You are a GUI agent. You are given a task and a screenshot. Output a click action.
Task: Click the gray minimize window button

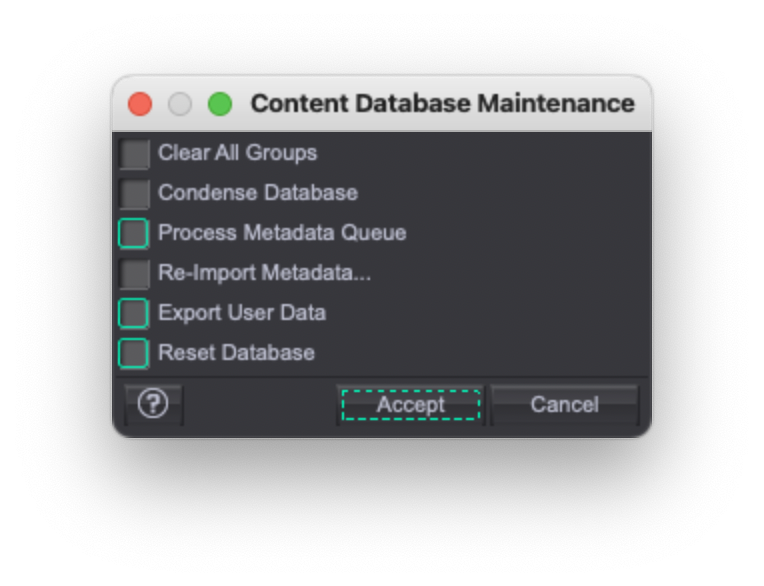(x=180, y=104)
